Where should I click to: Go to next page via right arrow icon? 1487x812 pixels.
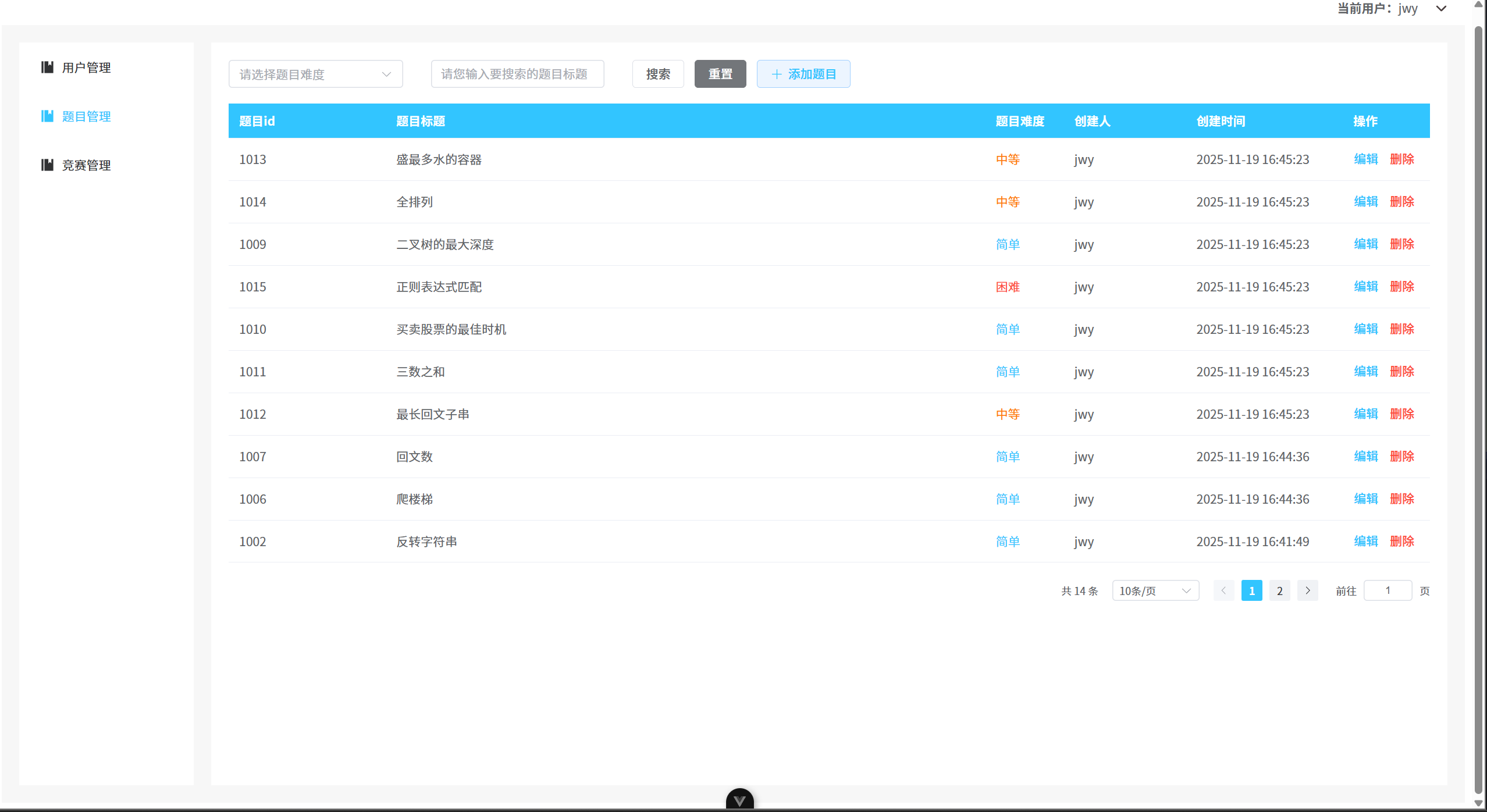(1307, 590)
